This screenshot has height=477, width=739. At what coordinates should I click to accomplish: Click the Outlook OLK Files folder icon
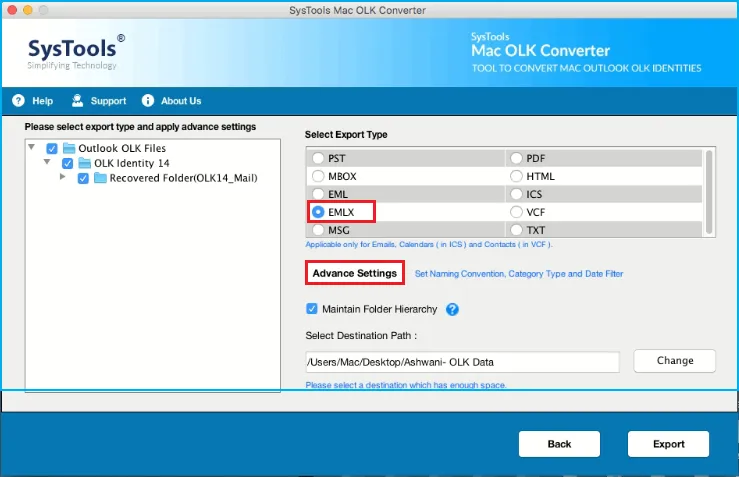pyautogui.click(x=69, y=148)
